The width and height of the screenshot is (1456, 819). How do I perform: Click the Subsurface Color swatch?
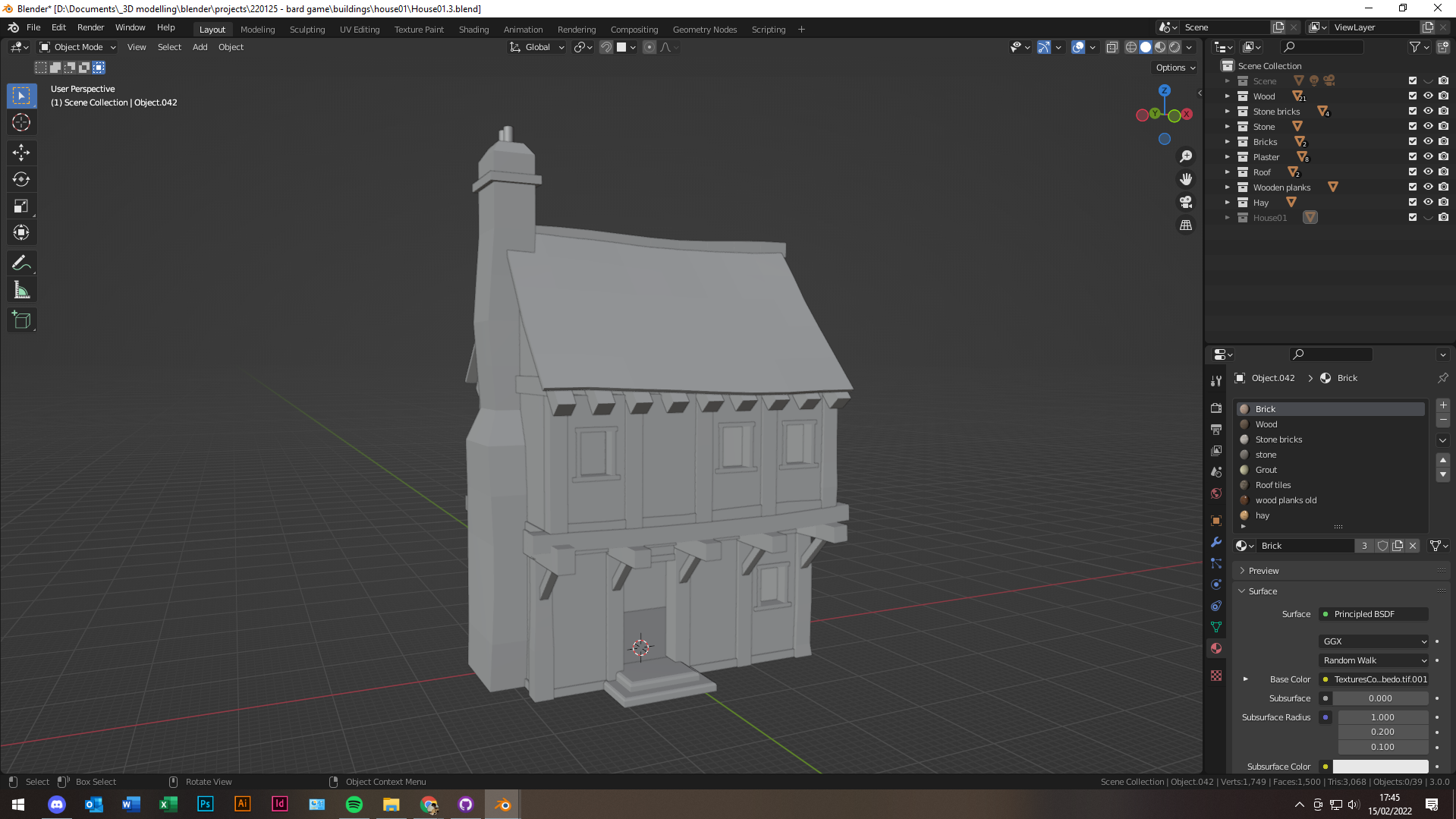(1380, 767)
